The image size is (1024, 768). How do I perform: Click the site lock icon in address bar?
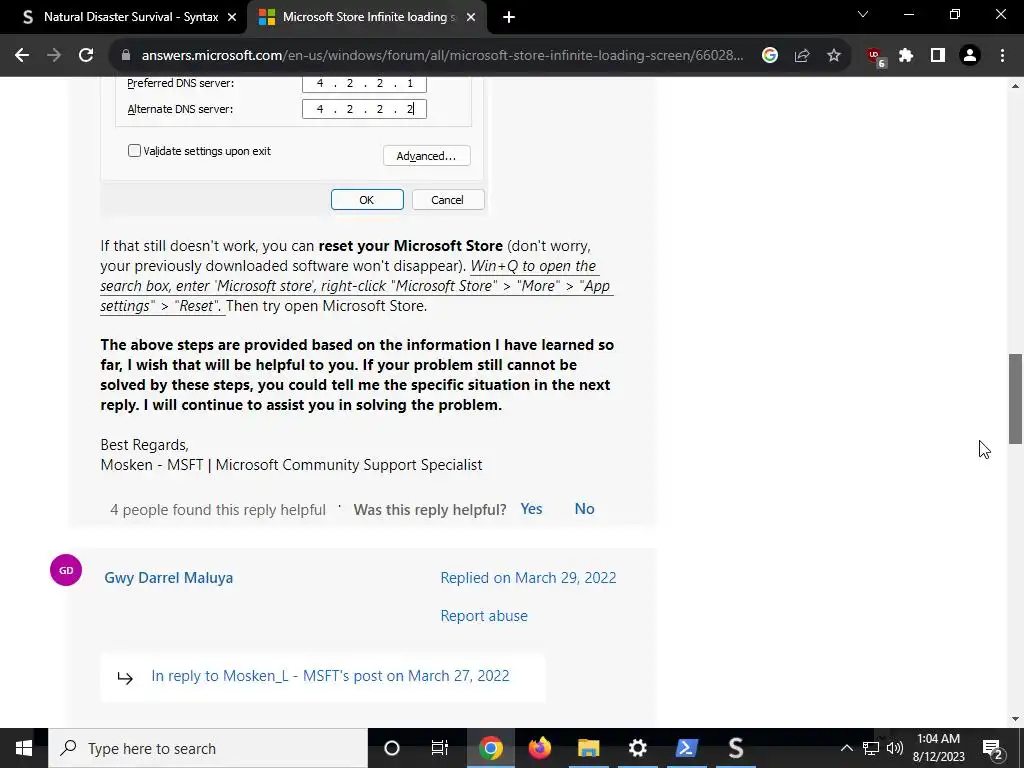tap(126, 56)
